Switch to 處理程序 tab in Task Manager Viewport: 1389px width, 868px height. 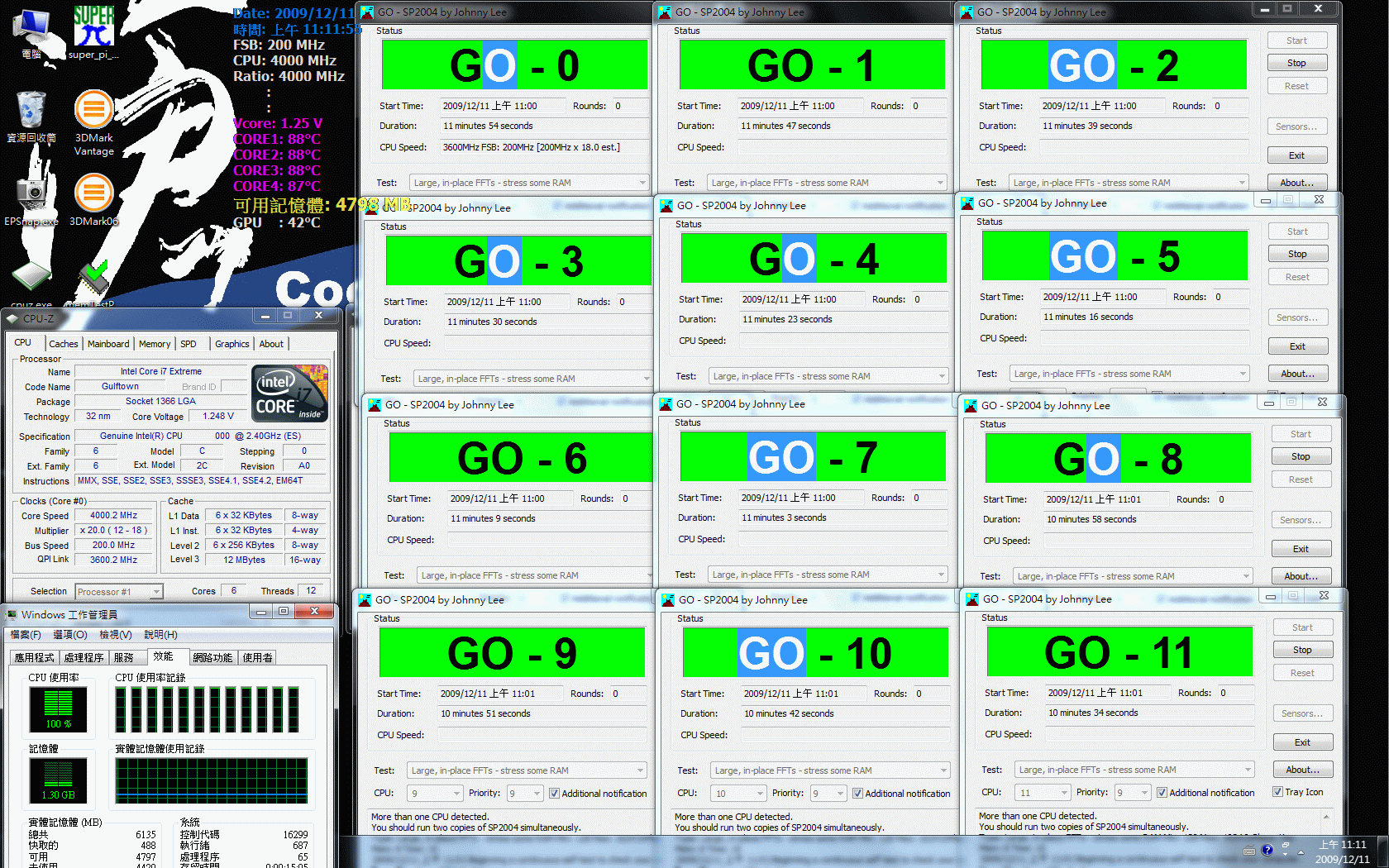(x=84, y=658)
